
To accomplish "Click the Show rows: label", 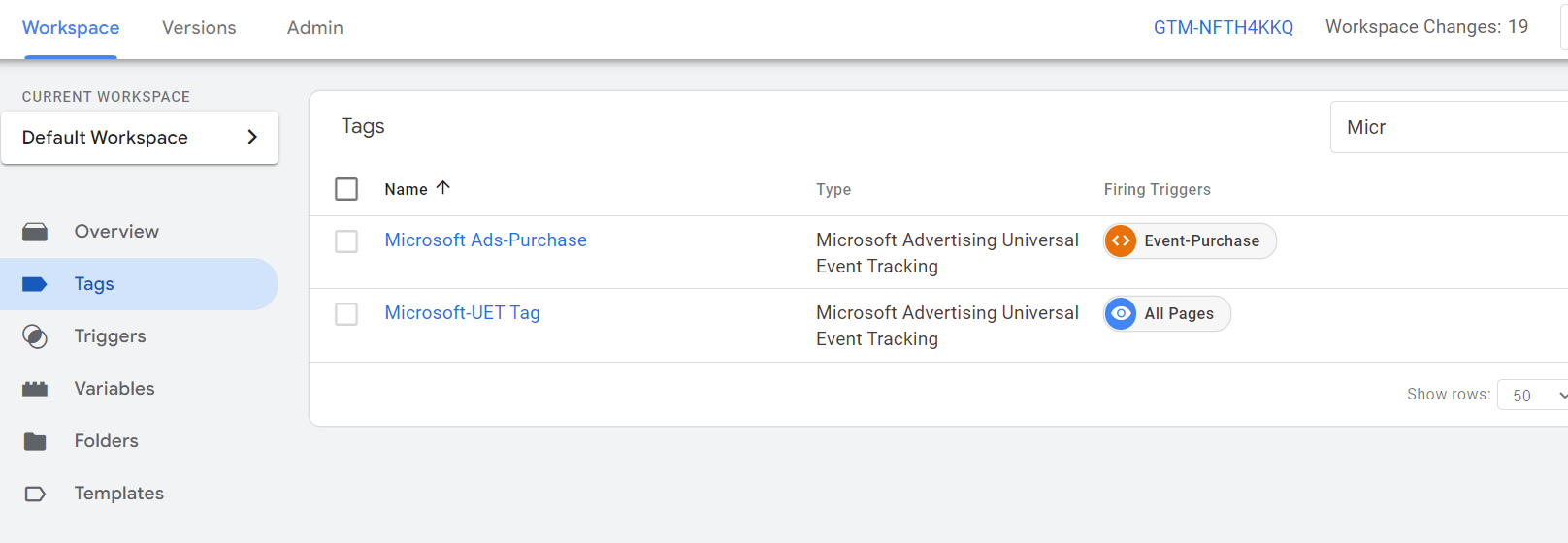I will click(1449, 394).
